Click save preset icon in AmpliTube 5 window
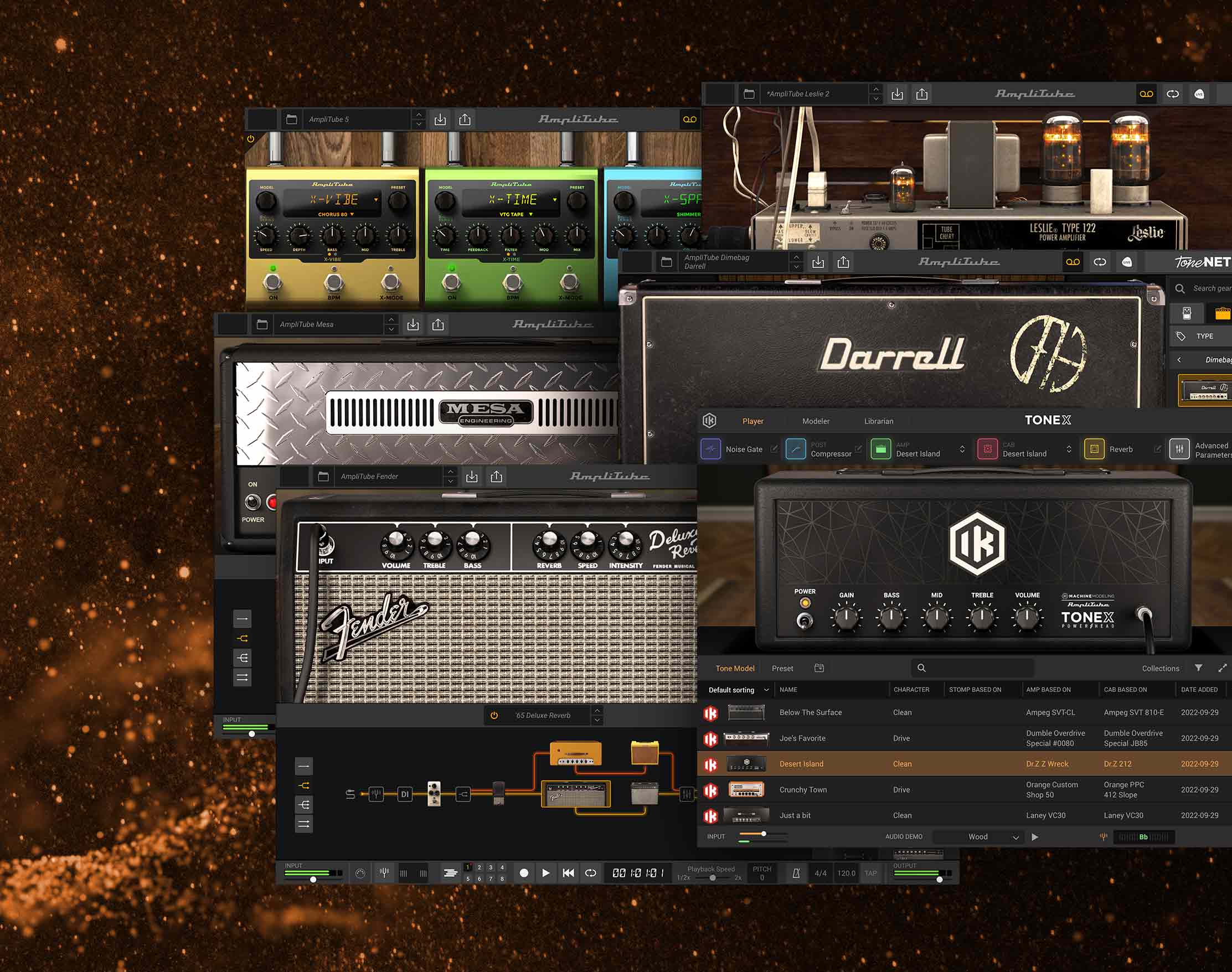The image size is (1232, 972). point(440,120)
